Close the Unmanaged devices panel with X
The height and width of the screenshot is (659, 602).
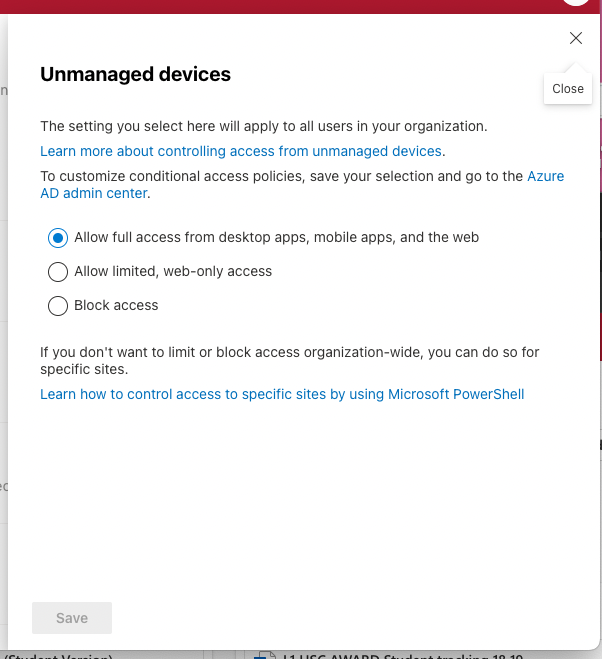(576, 38)
